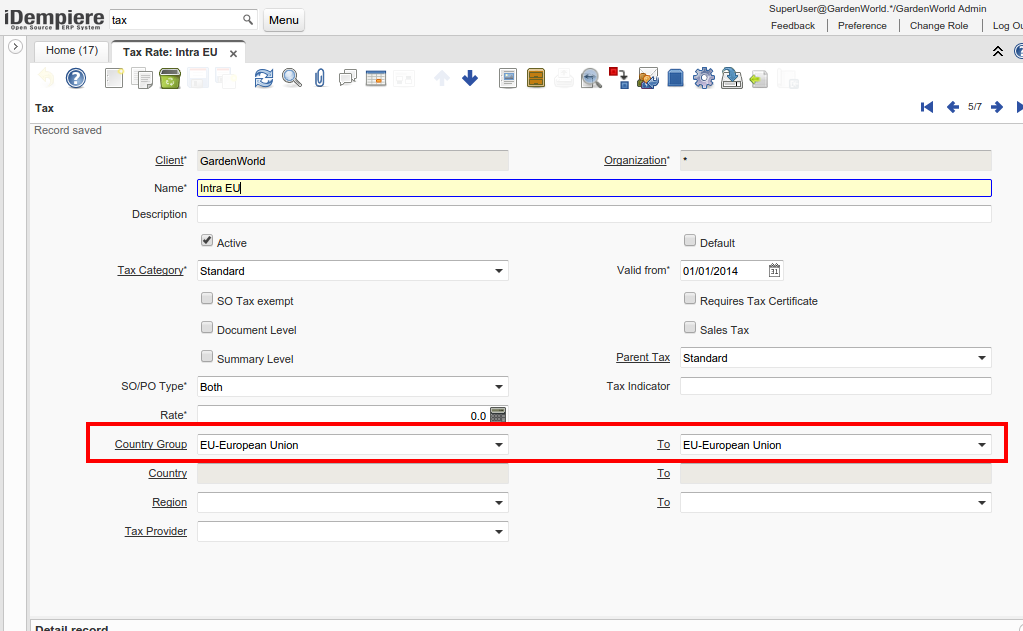Uncheck the Active checkbox
Viewport: 1023px width, 631px height.
point(207,241)
